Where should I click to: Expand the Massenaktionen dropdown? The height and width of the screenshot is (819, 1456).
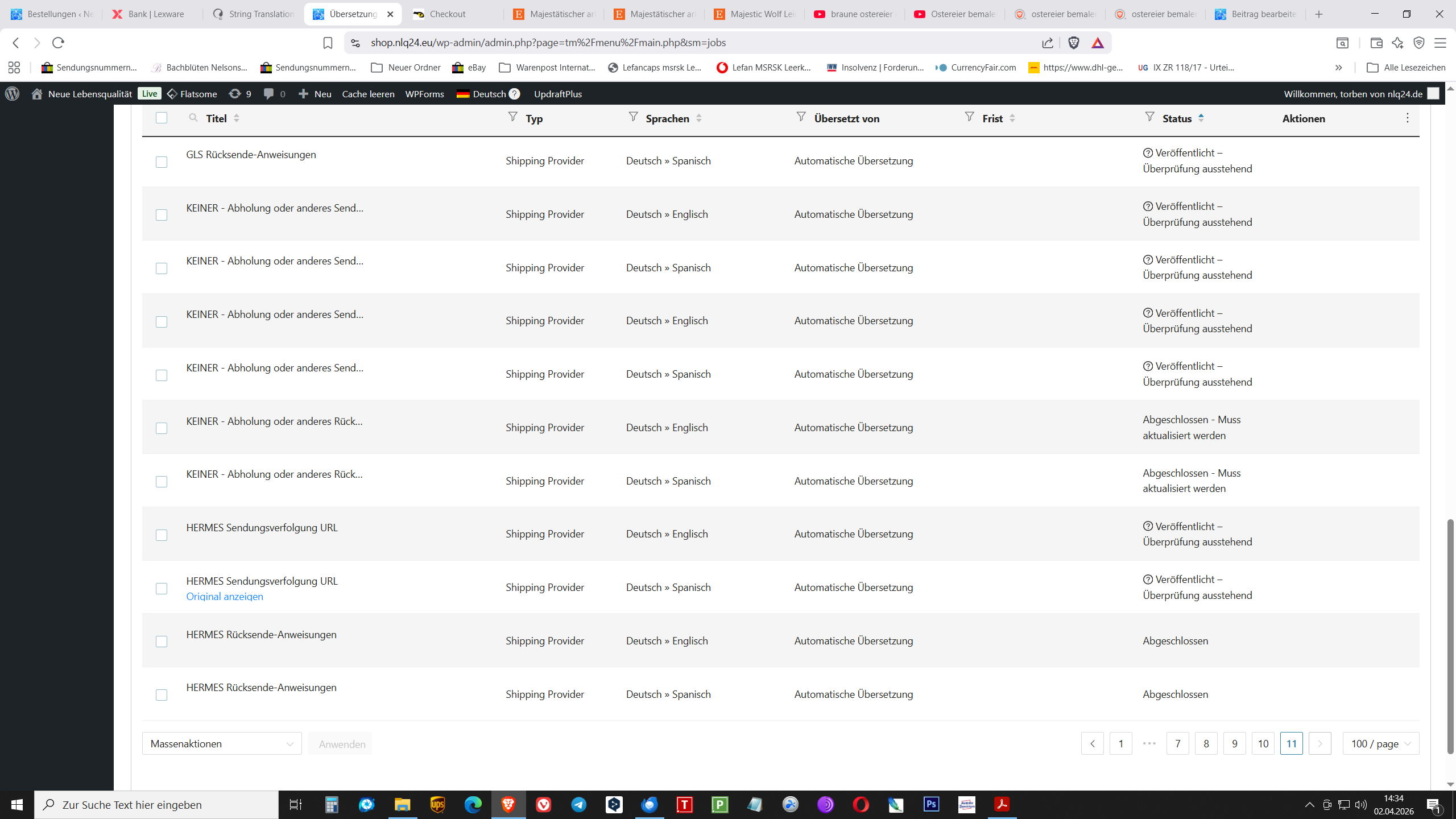(222, 744)
